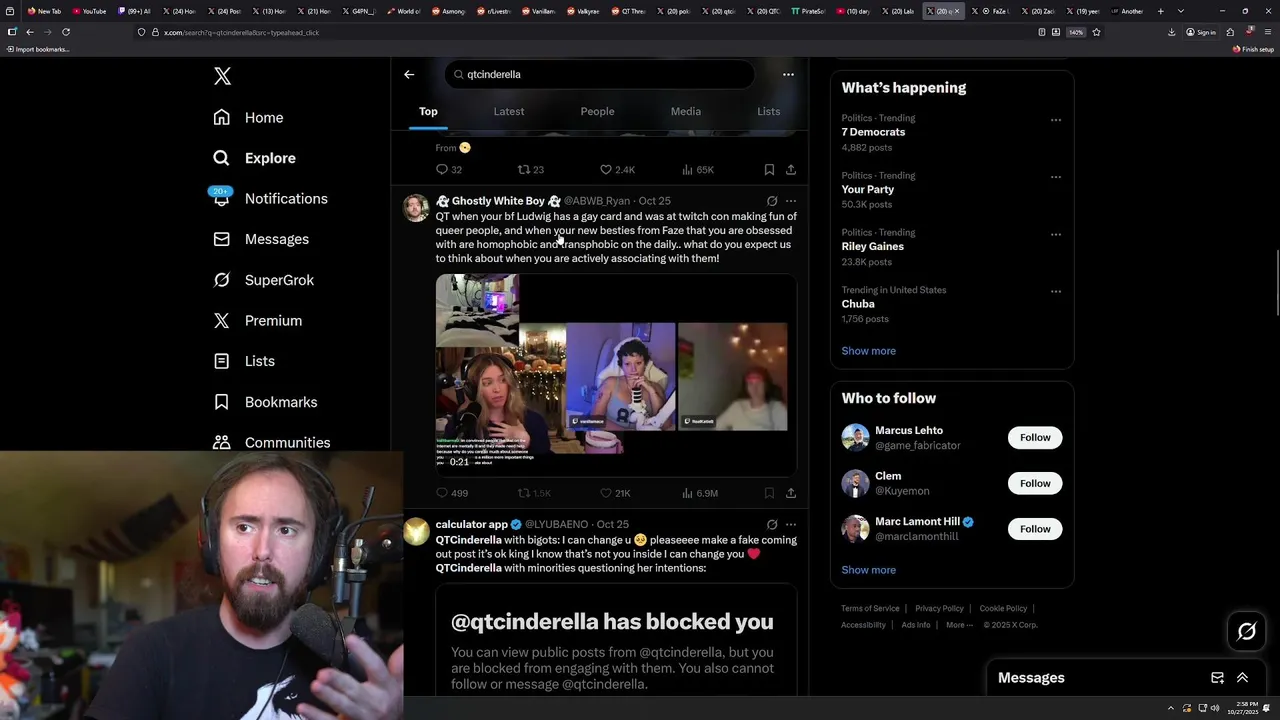Switch to the Media tab
This screenshot has width=1280, height=720.
coord(686,111)
